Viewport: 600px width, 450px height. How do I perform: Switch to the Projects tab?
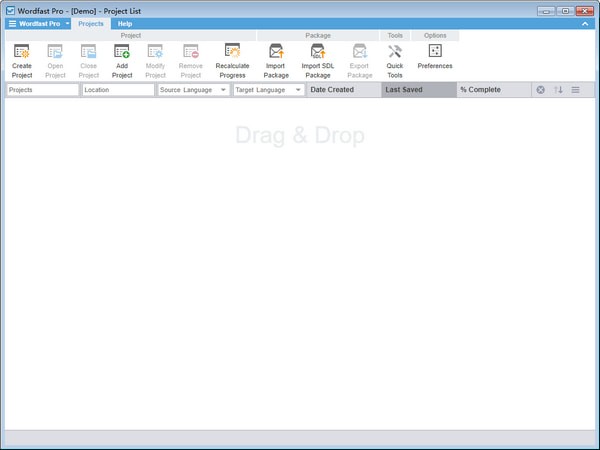pyautogui.click(x=91, y=24)
